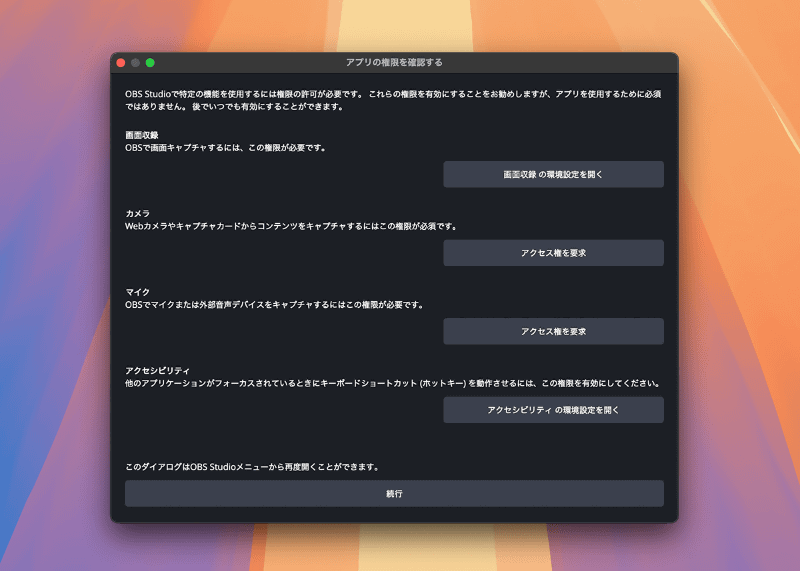Click the マイク section heading
800x571 pixels.
point(138,292)
